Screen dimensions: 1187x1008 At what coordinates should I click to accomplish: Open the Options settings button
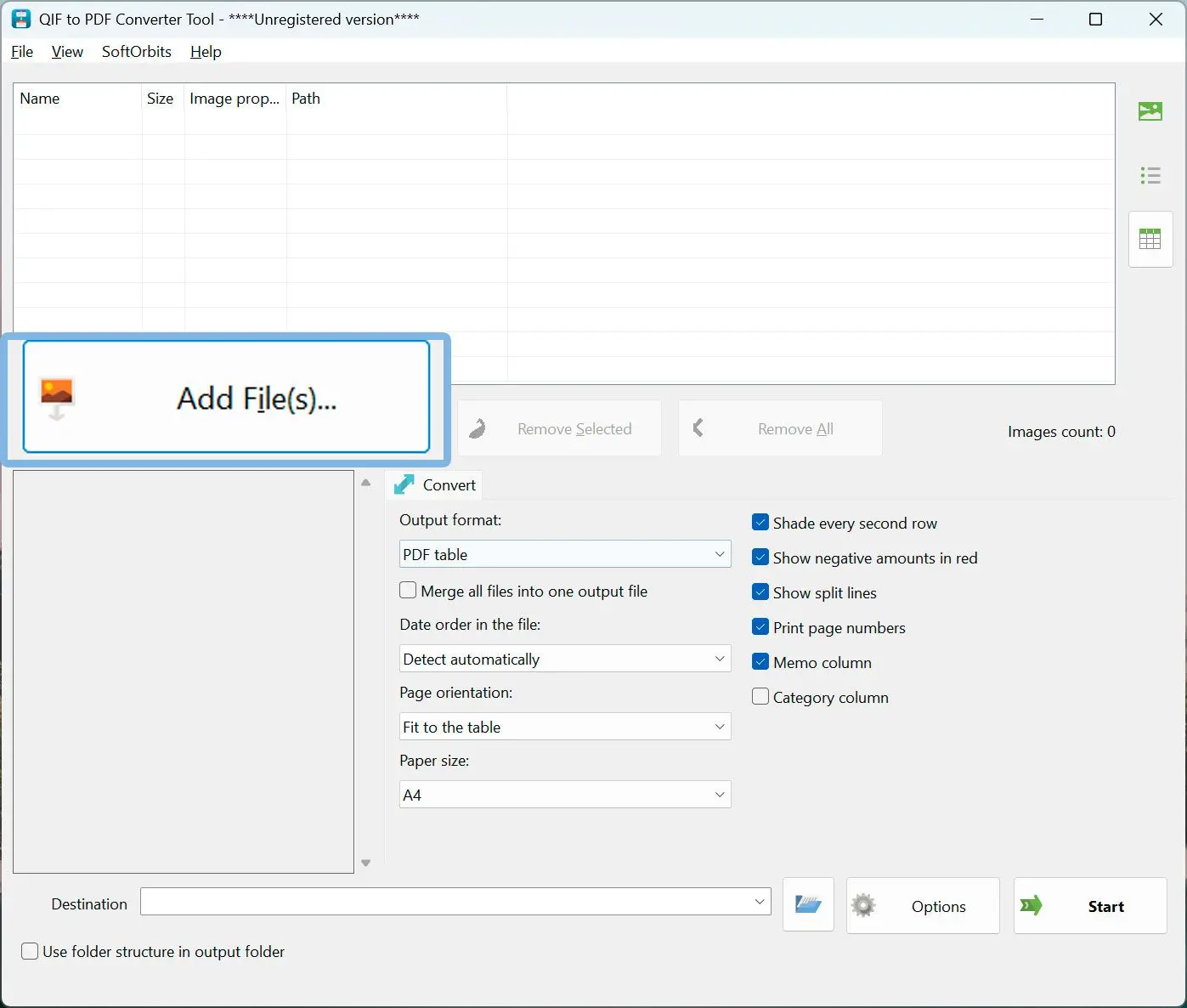point(923,906)
